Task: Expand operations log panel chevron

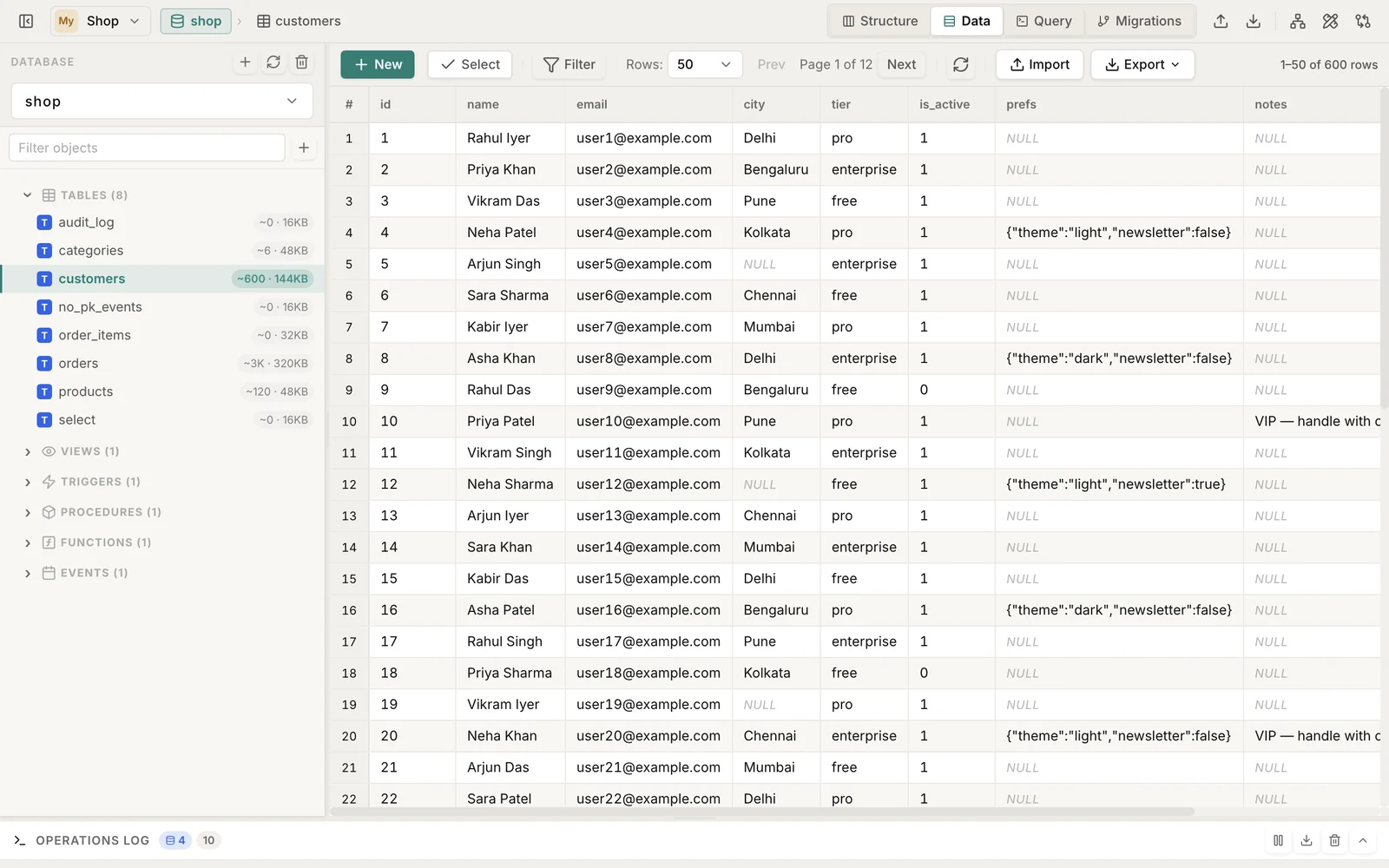Action: click(x=1363, y=840)
